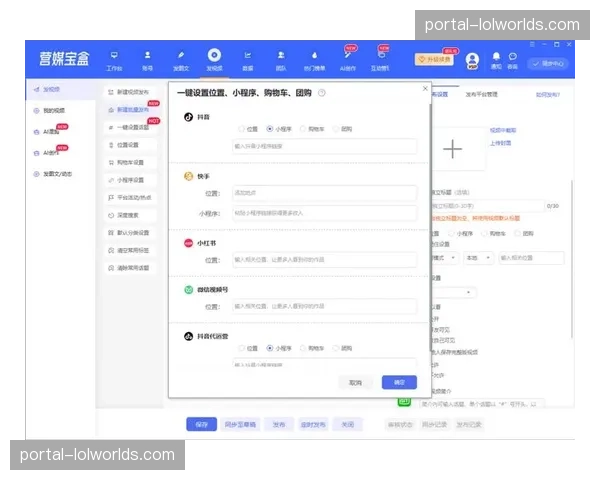Switch to 发布平台管理 tab
Viewport: 600px width, 480px height.
(x=481, y=95)
